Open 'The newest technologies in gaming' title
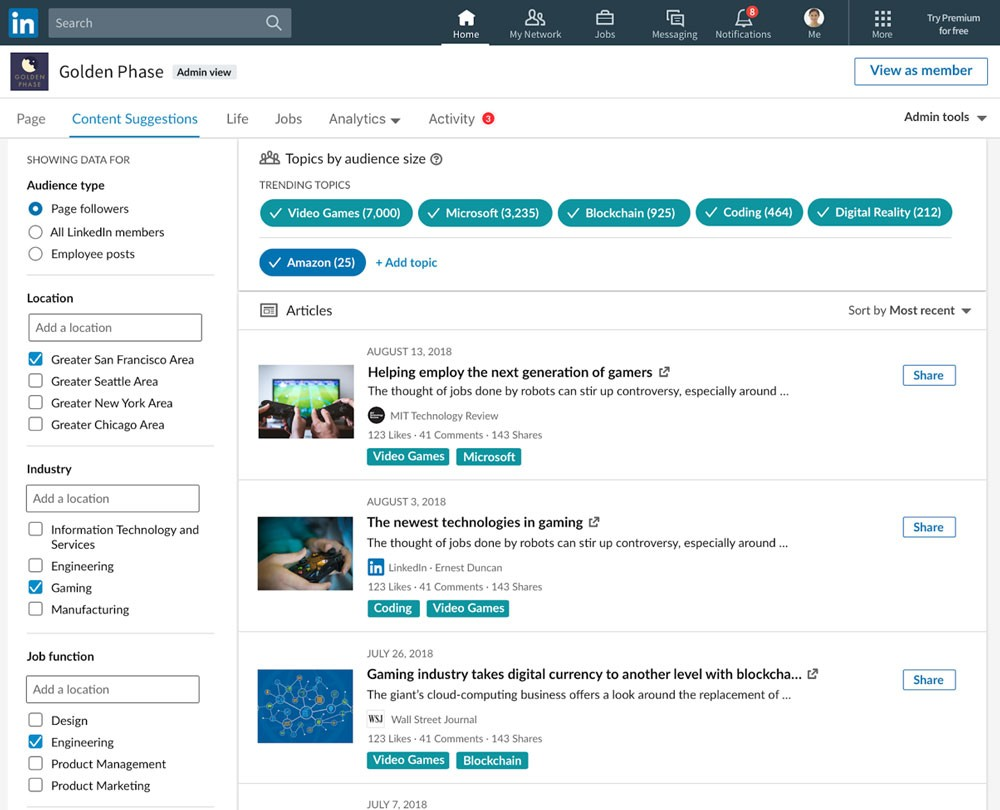The width and height of the screenshot is (1000, 810). (474, 522)
